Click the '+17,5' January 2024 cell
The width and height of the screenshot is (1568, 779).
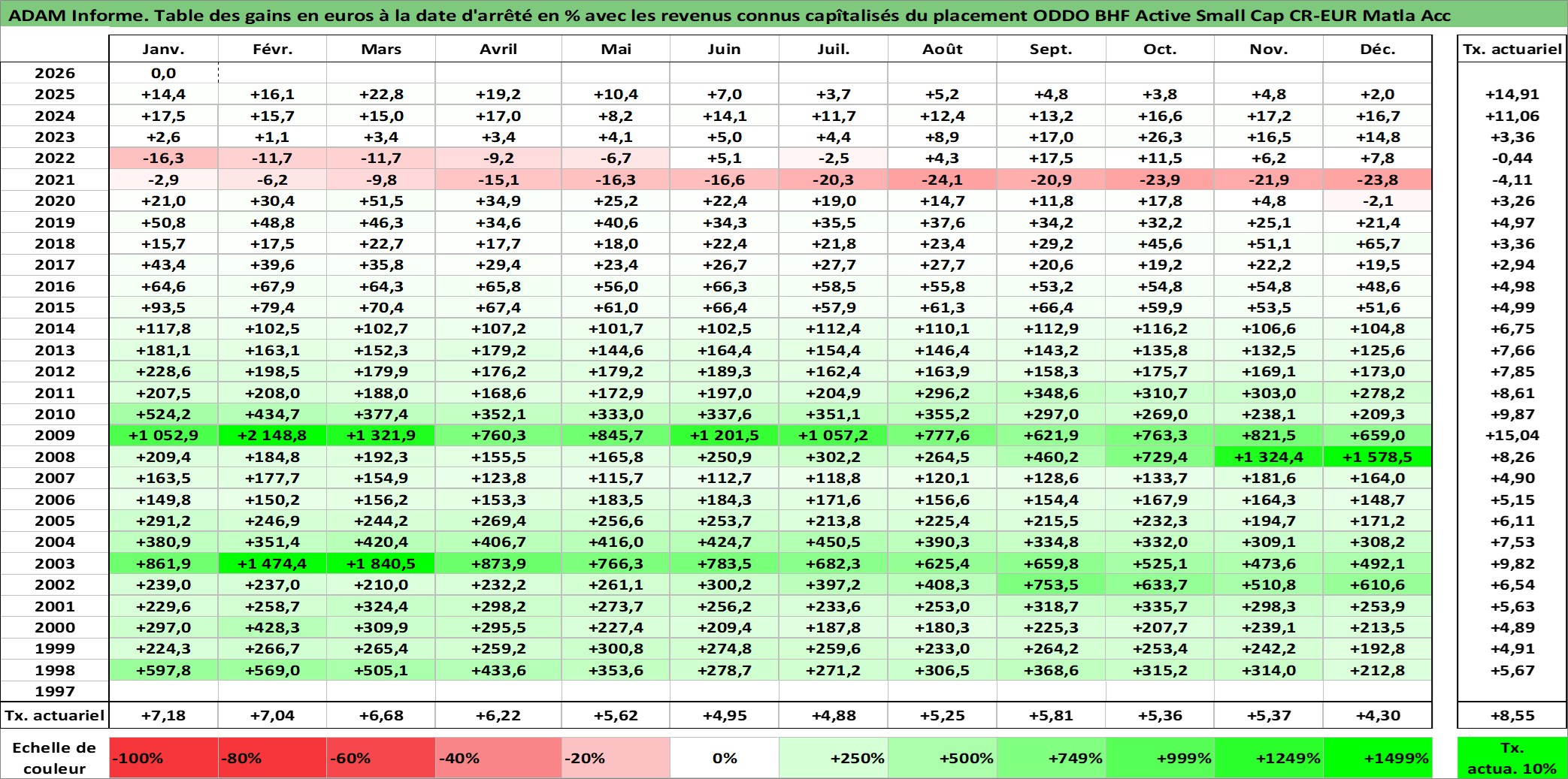pyautogui.click(x=164, y=116)
